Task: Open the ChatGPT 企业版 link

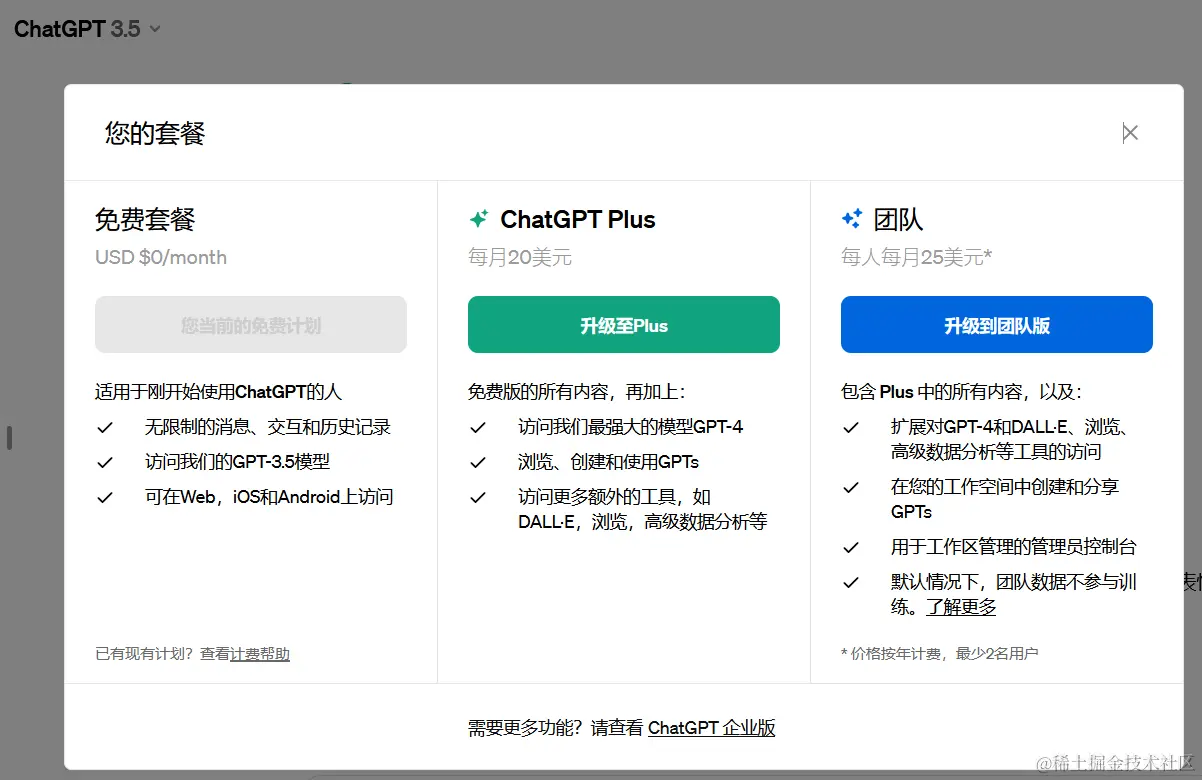Action: pos(712,728)
